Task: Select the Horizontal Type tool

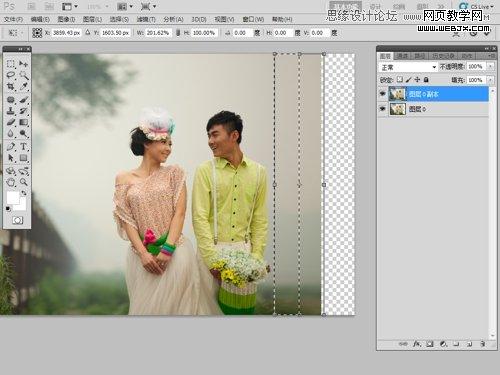Action: pyautogui.click(x=23, y=146)
